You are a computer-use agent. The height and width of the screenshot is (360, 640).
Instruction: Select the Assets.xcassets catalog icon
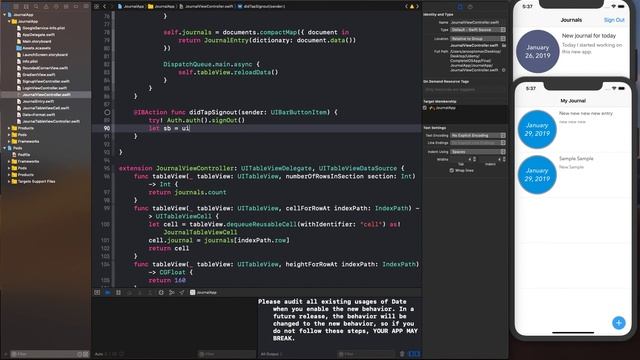(19, 48)
